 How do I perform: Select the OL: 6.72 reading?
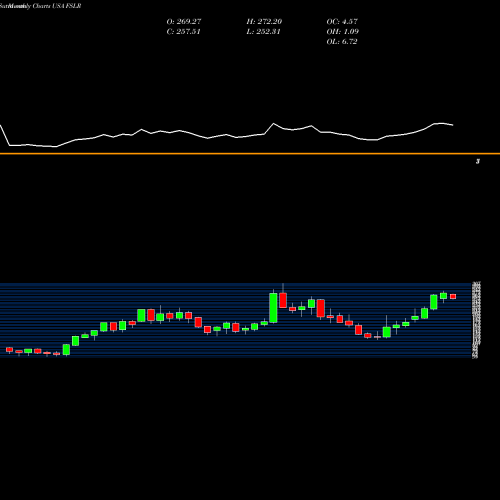[x=342, y=42]
